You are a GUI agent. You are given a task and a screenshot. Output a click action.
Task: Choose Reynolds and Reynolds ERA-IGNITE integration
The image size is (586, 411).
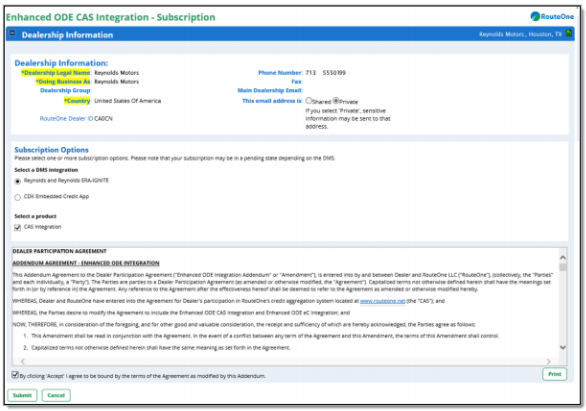(x=18, y=182)
